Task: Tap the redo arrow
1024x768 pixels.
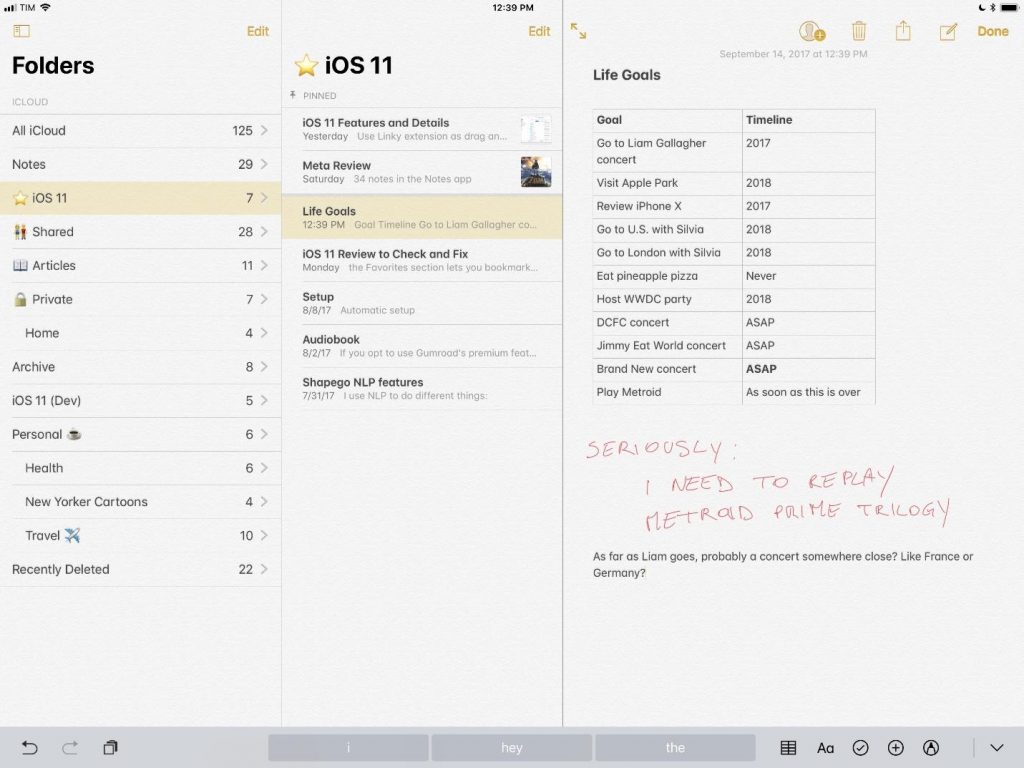Action: pyautogui.click(x=70, y=747)
